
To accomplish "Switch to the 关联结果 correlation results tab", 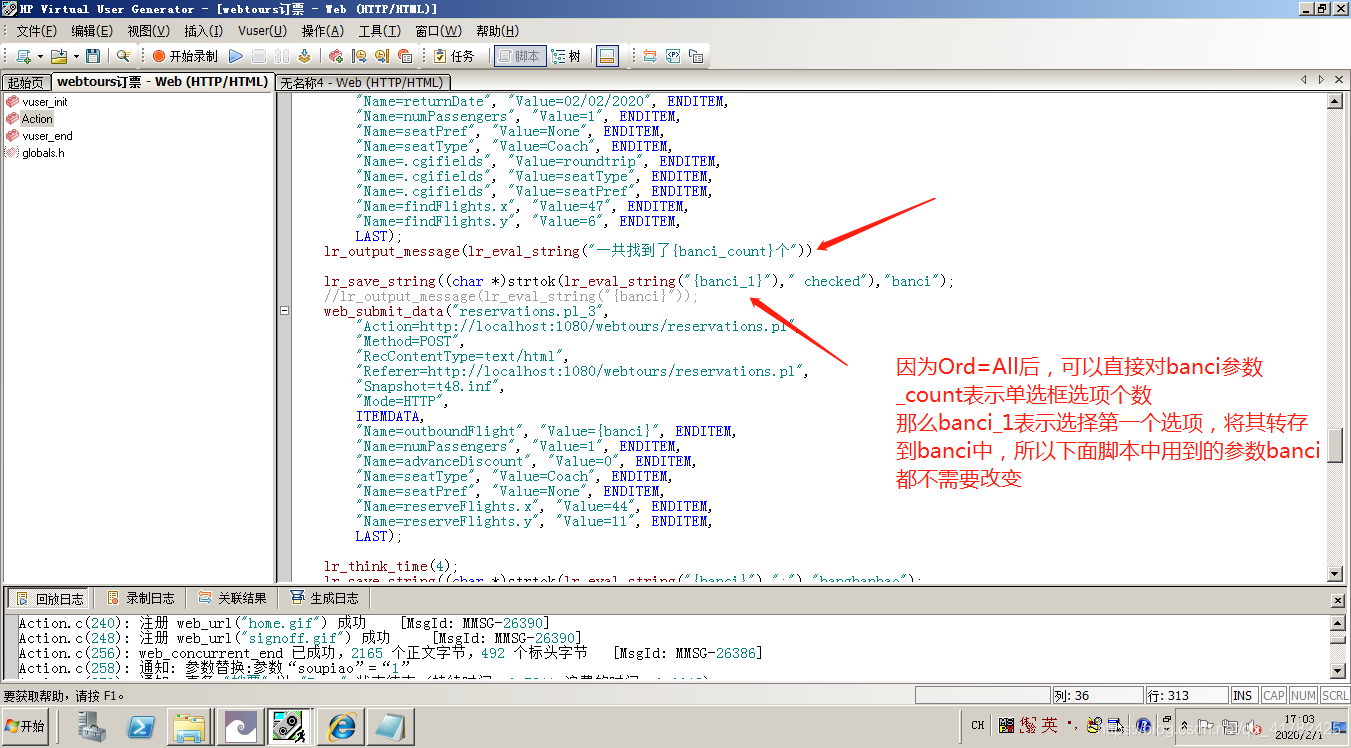I will click(x=232, y=598).
